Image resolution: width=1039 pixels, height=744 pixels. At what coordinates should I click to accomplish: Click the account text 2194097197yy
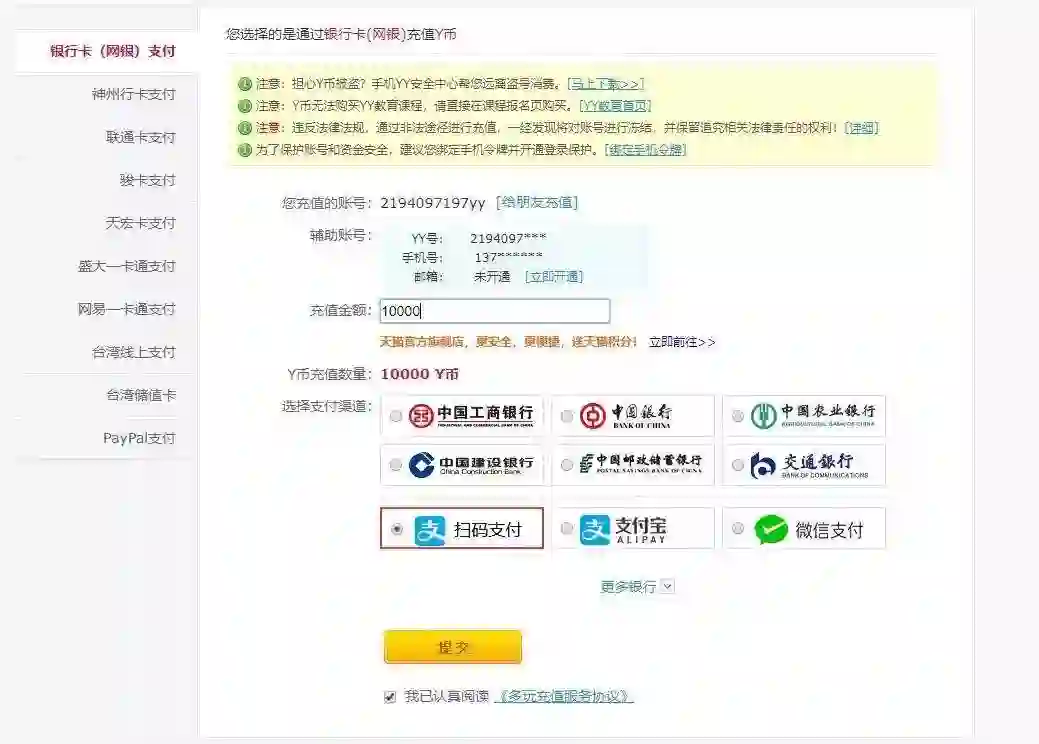[x=433, y=203]
